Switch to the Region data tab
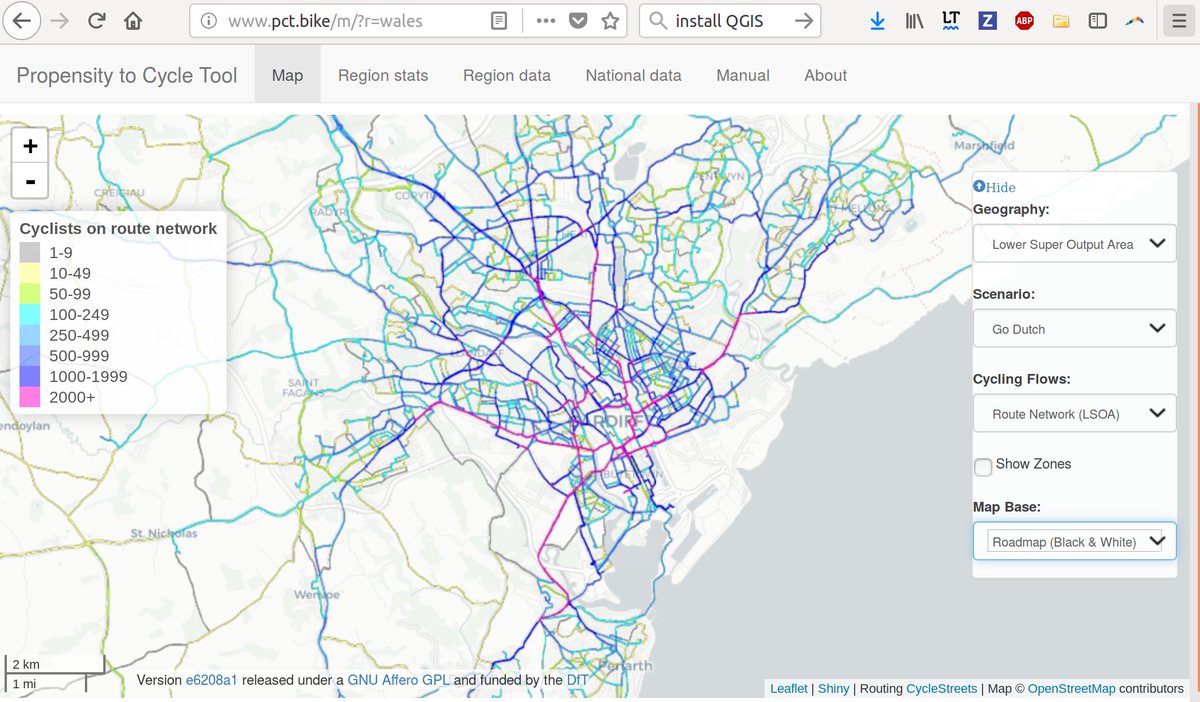This screenshot has height=702, width=1200. [507, 75]
